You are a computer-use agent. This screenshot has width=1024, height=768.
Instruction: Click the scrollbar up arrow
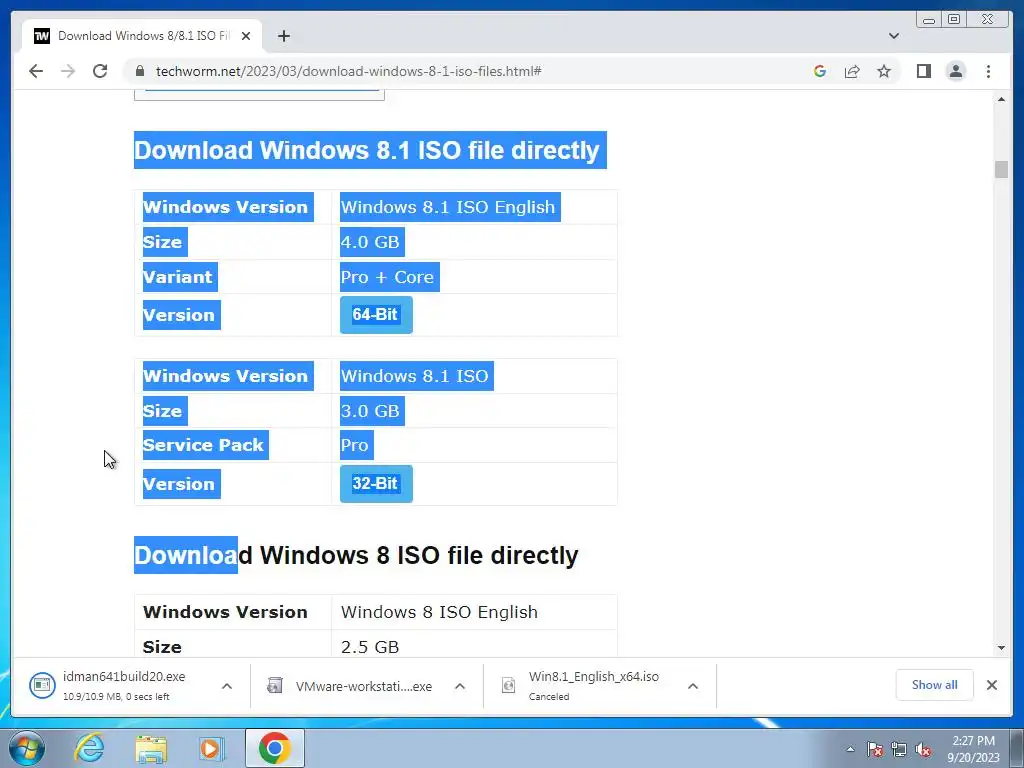(1001, 99)
